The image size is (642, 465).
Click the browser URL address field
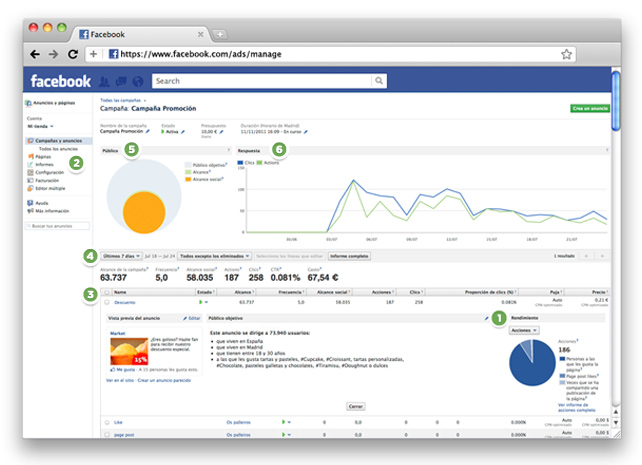click(330, 54)
